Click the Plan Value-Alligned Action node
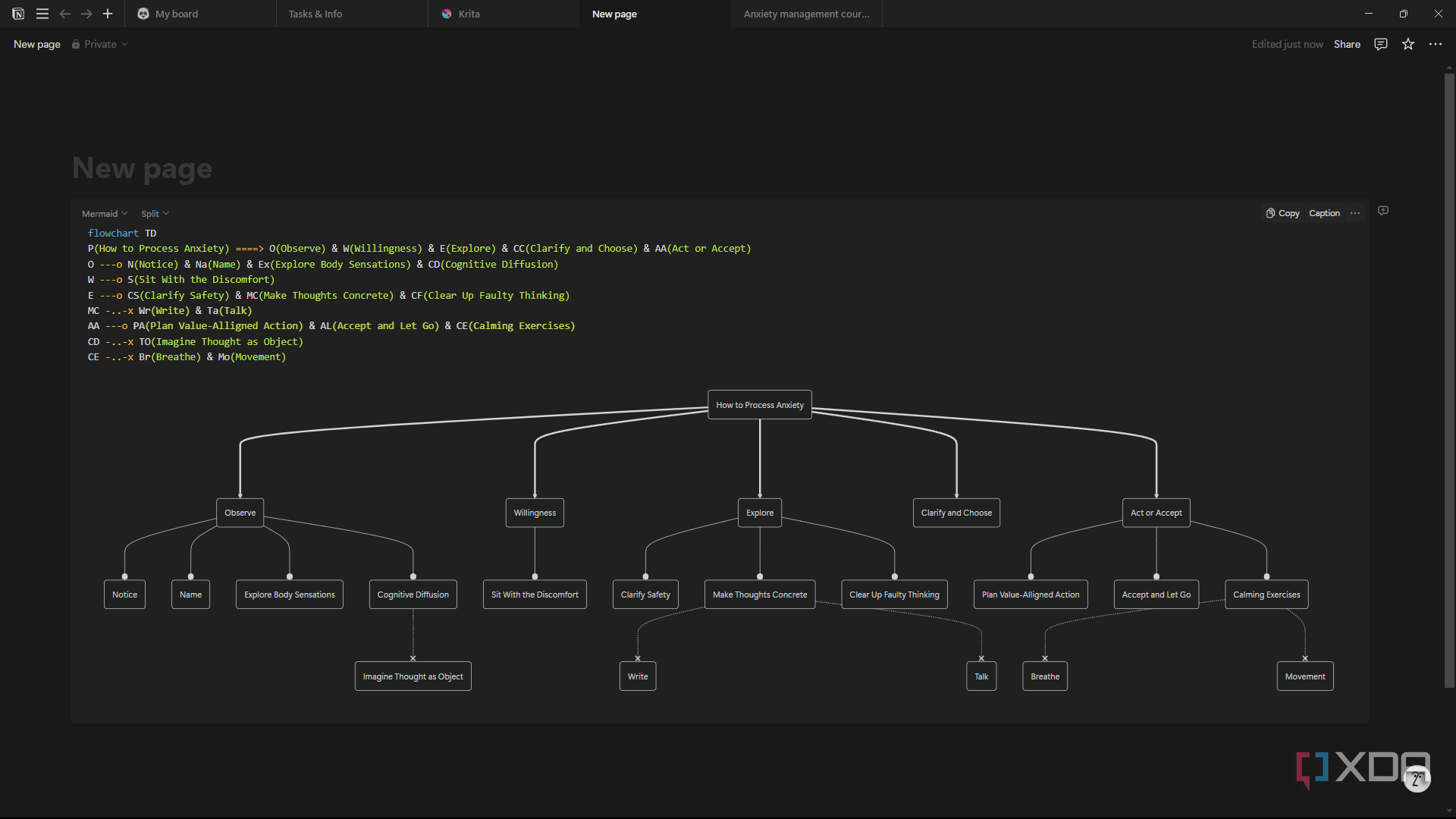This screenshot has height=819, width=1456. click(x=1031, y=595)
